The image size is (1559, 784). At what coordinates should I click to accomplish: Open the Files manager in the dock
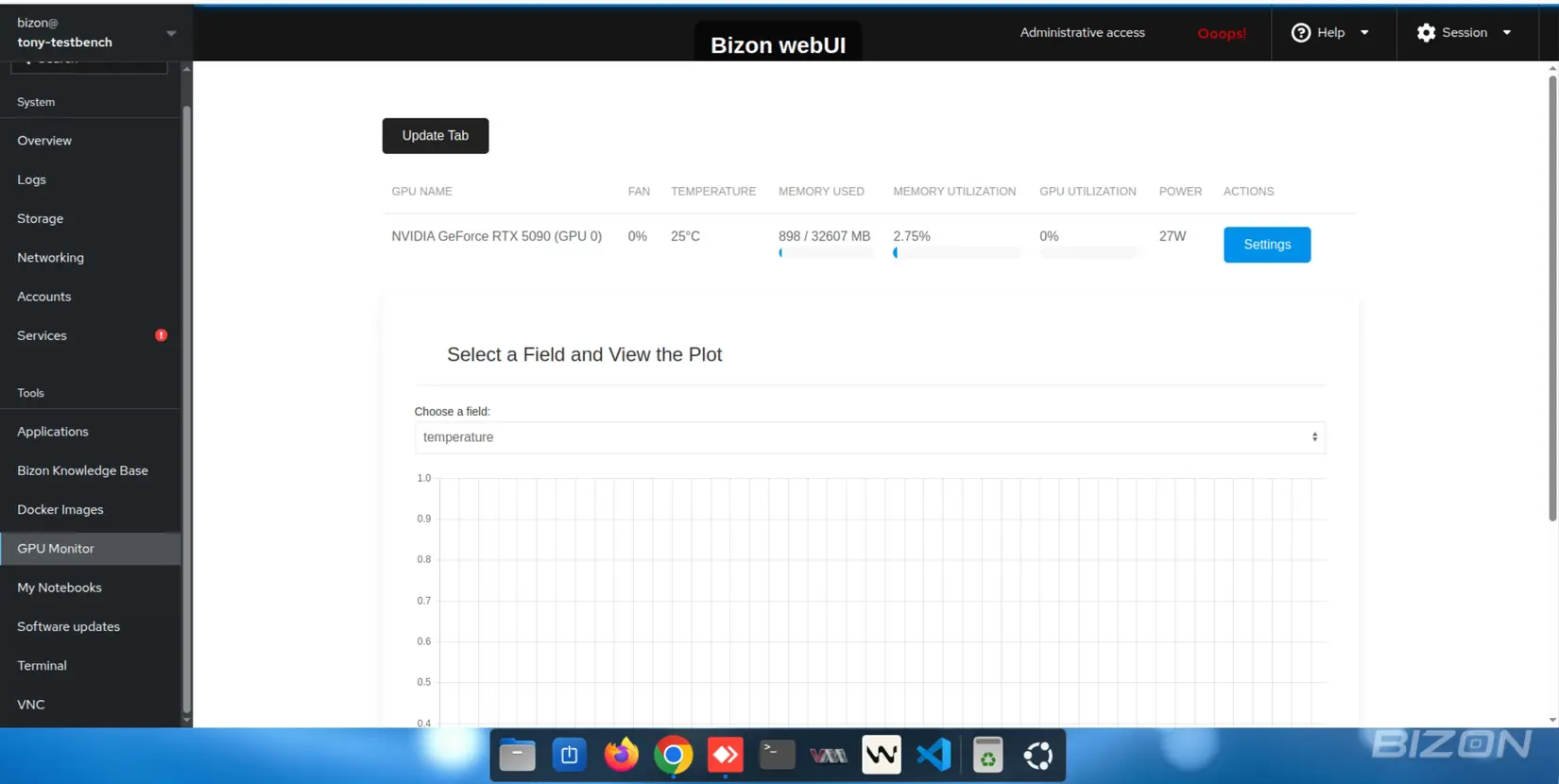tap(517, 755)
